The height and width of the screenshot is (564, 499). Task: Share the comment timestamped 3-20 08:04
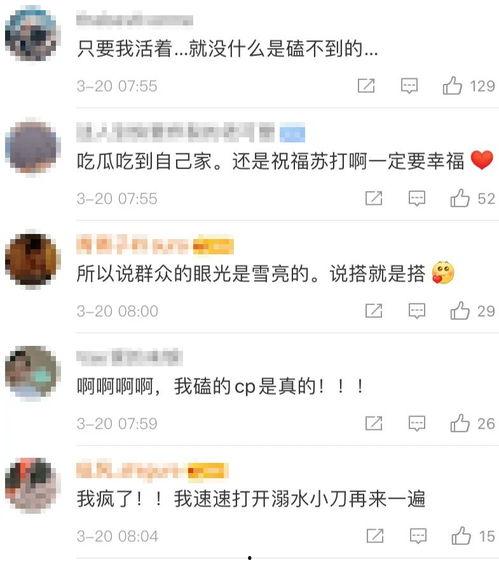[x=375, y=536]
